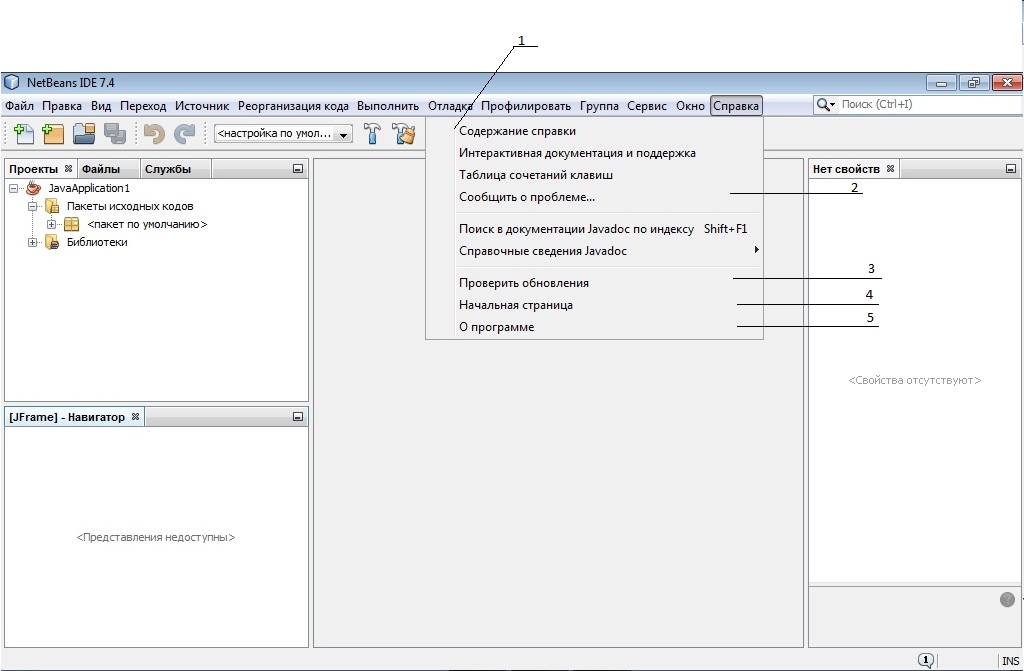
Task: Click the help question mark icon
Action: coord(1007,599)
